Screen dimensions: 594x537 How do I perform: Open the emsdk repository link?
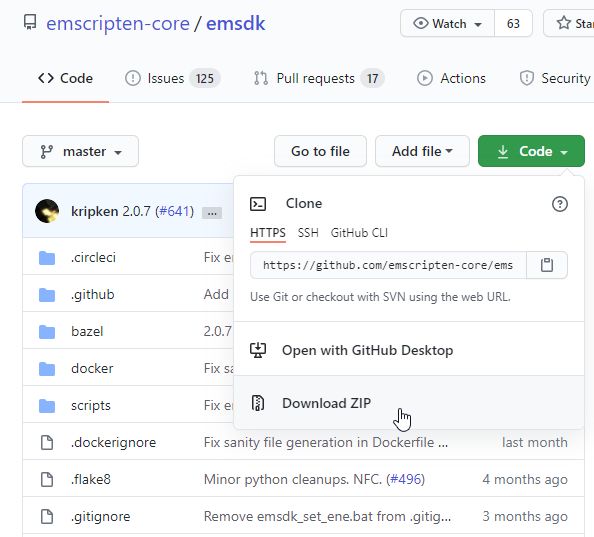(x=236, y=23)
